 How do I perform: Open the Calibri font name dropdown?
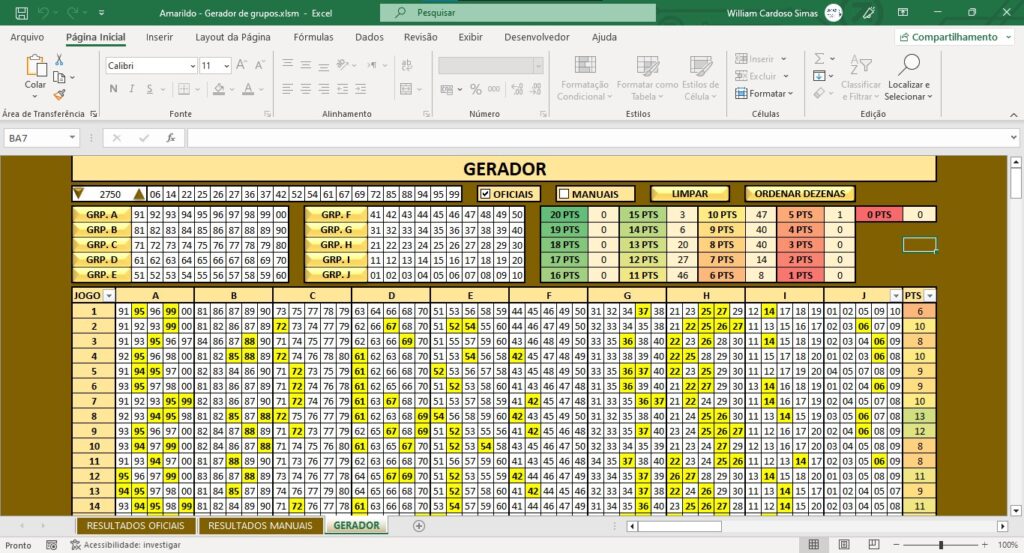coord(193,66)
